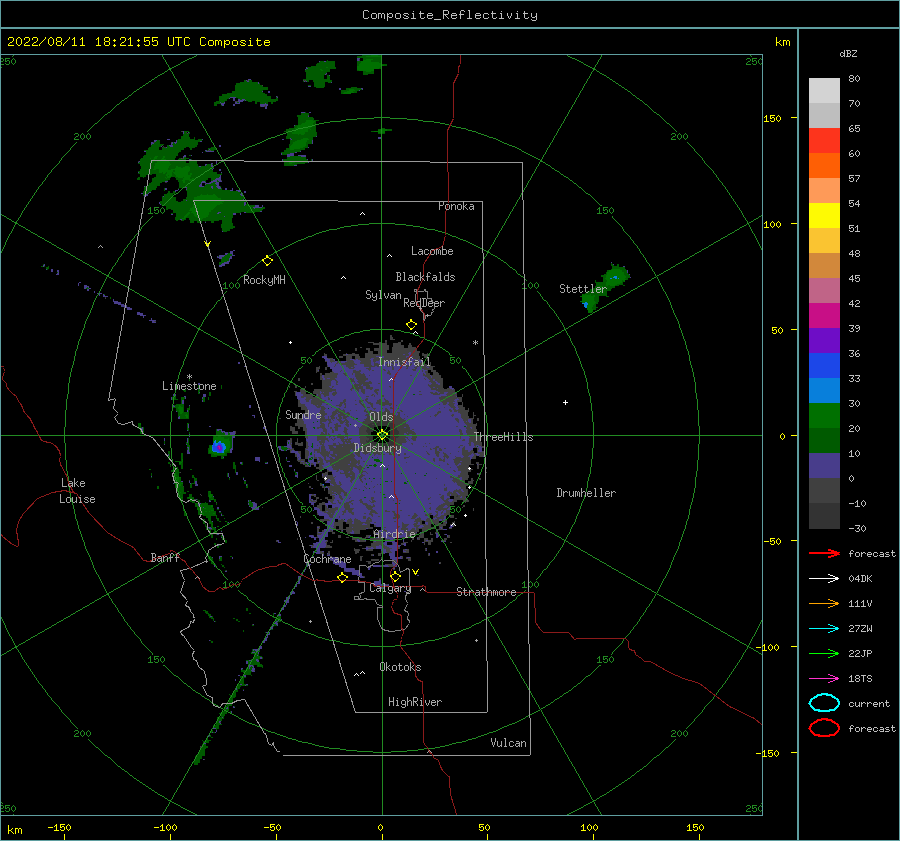Image resolution: width=900 pixels, height=841 pixels.
Task: Click the red 60-65 dBZ swatch
Action: (x=824, y=140)
